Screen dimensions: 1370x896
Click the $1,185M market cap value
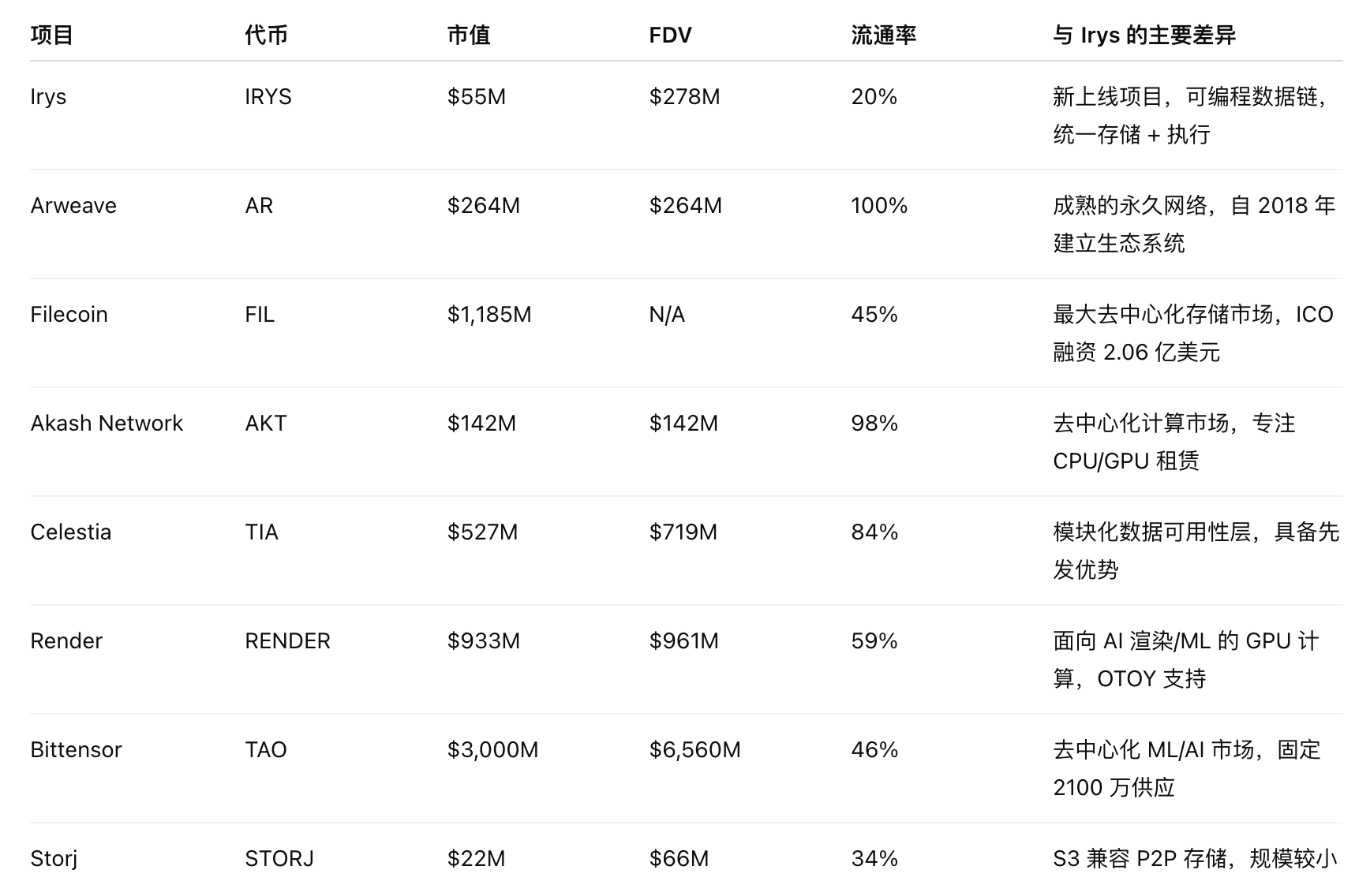pos(489,315)
